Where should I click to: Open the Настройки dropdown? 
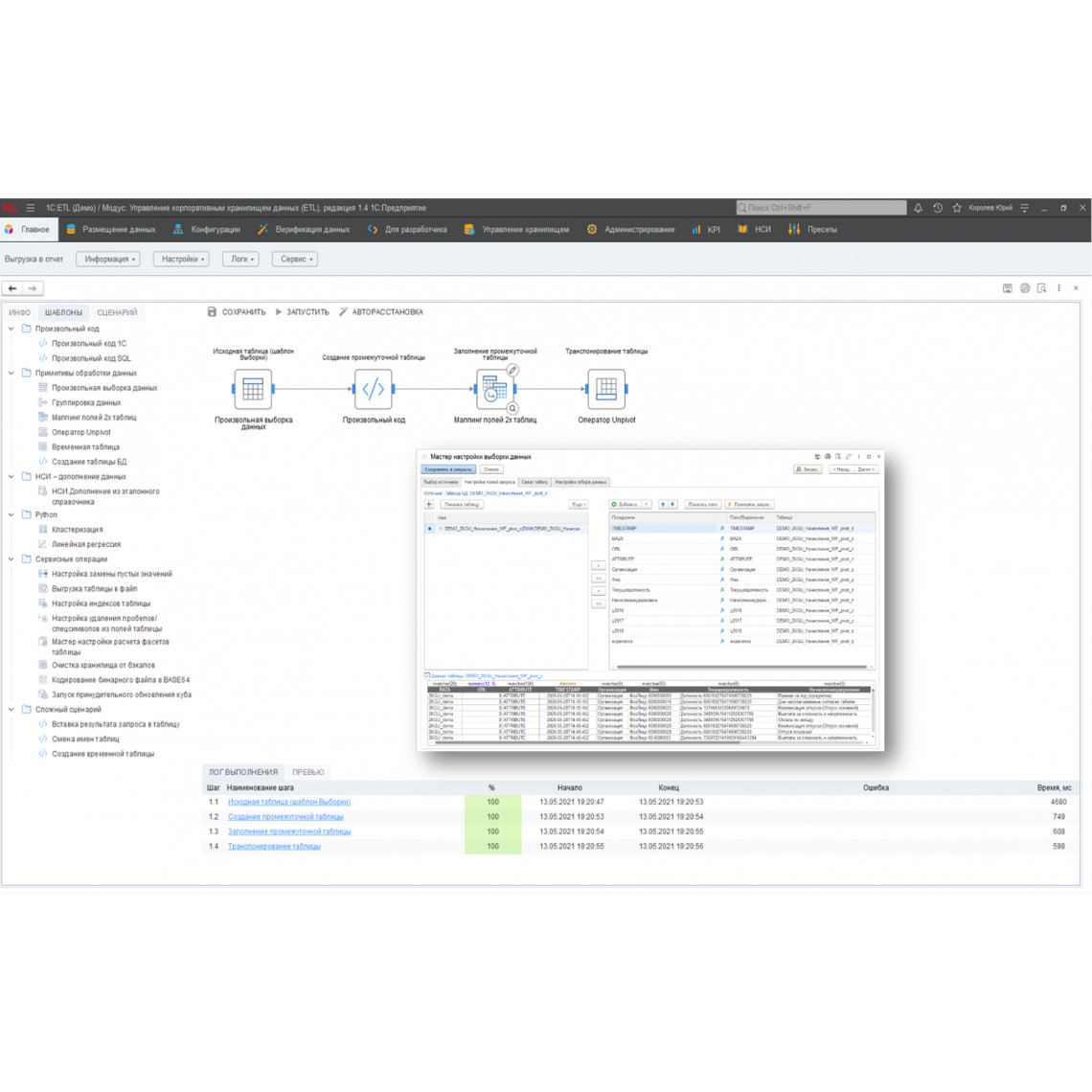tap(182, 259)
